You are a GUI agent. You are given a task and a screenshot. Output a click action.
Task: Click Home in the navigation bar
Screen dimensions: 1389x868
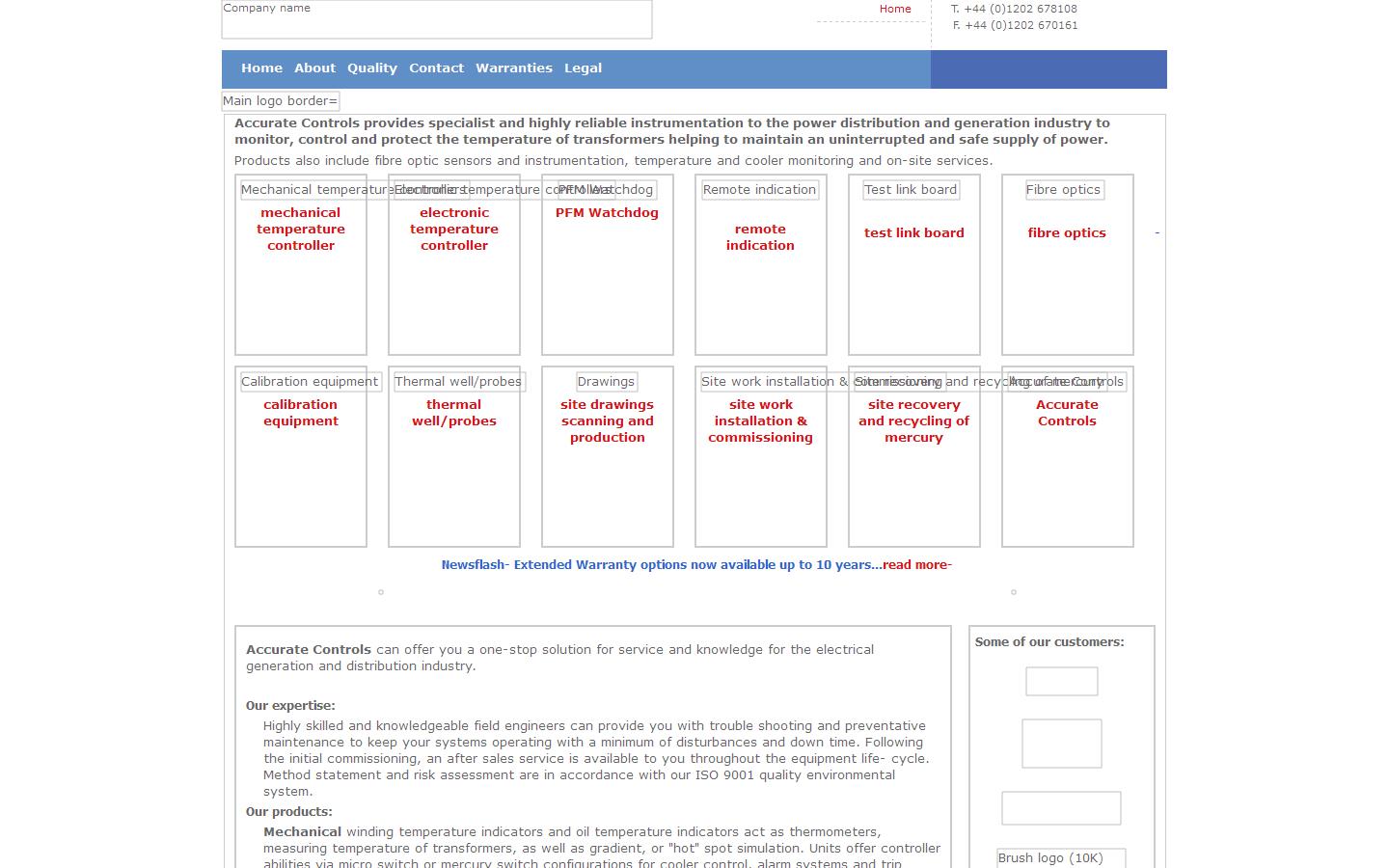261,68
